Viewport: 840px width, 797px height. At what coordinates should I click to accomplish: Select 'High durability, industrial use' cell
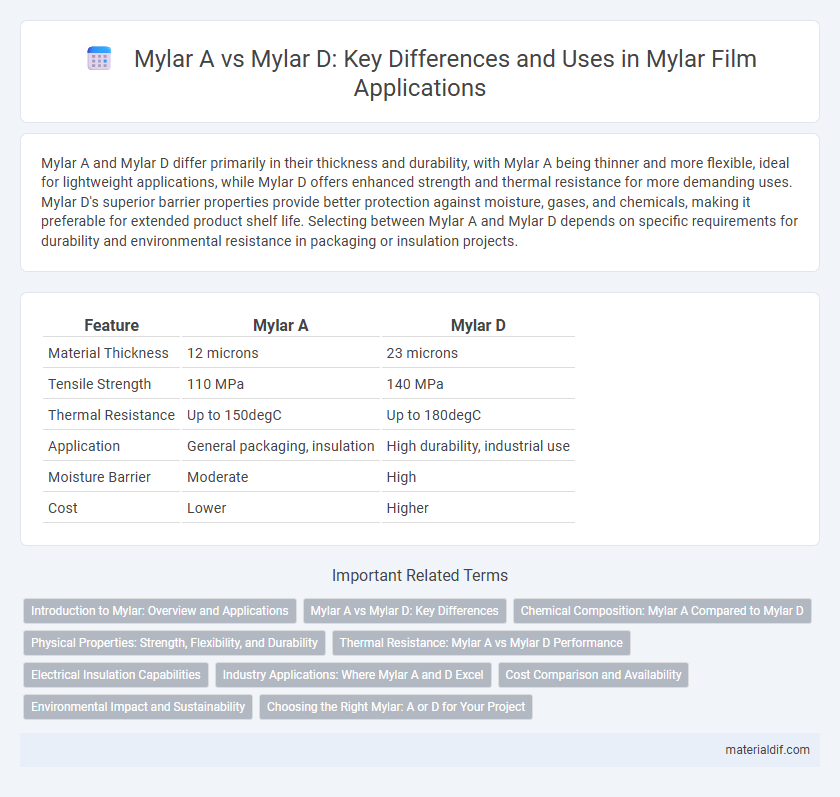tap(478, 446)
